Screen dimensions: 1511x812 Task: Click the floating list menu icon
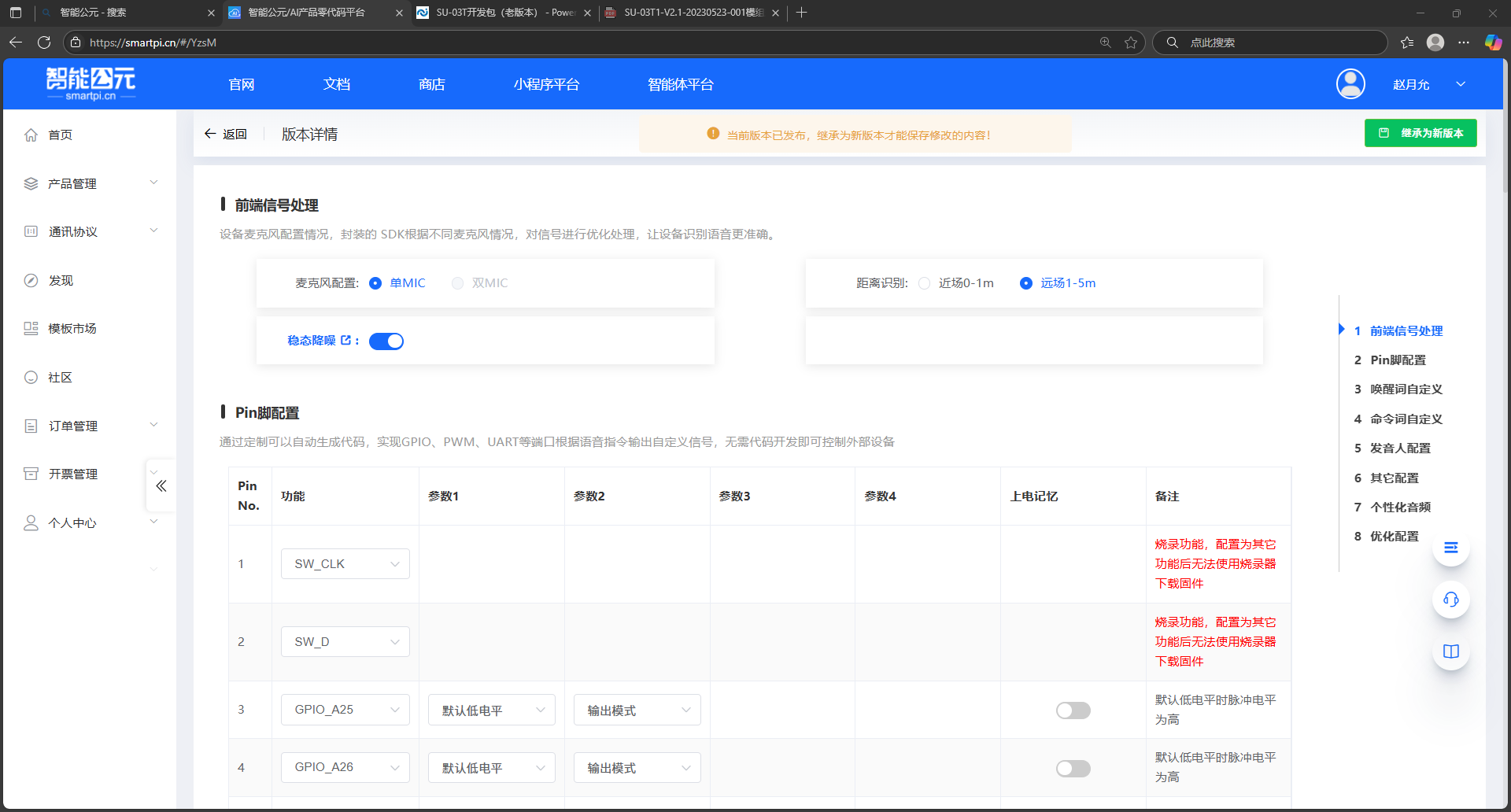tap(1450, 548)
